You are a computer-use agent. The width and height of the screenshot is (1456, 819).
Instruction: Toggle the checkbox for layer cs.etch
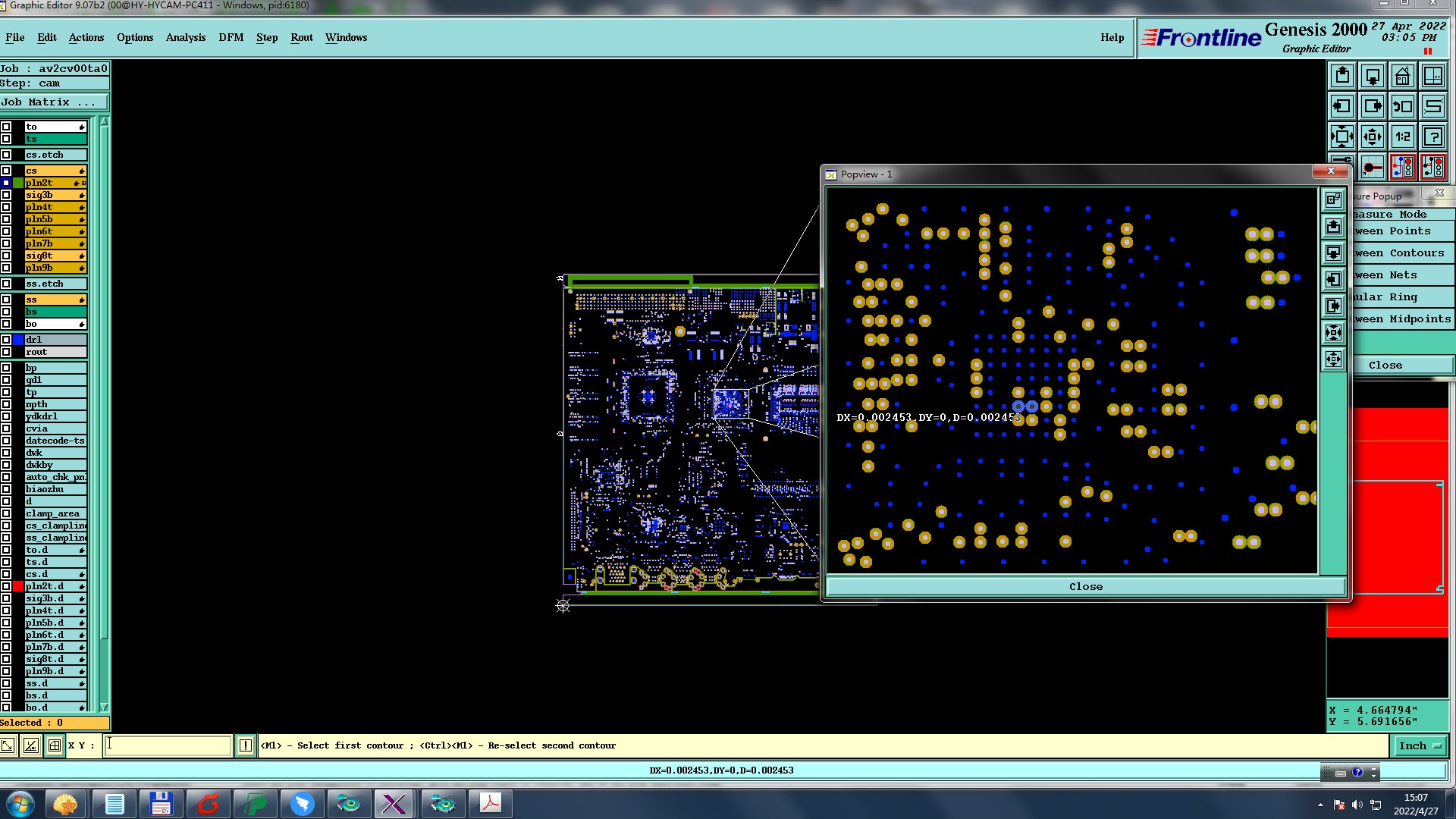pos(6,155)
